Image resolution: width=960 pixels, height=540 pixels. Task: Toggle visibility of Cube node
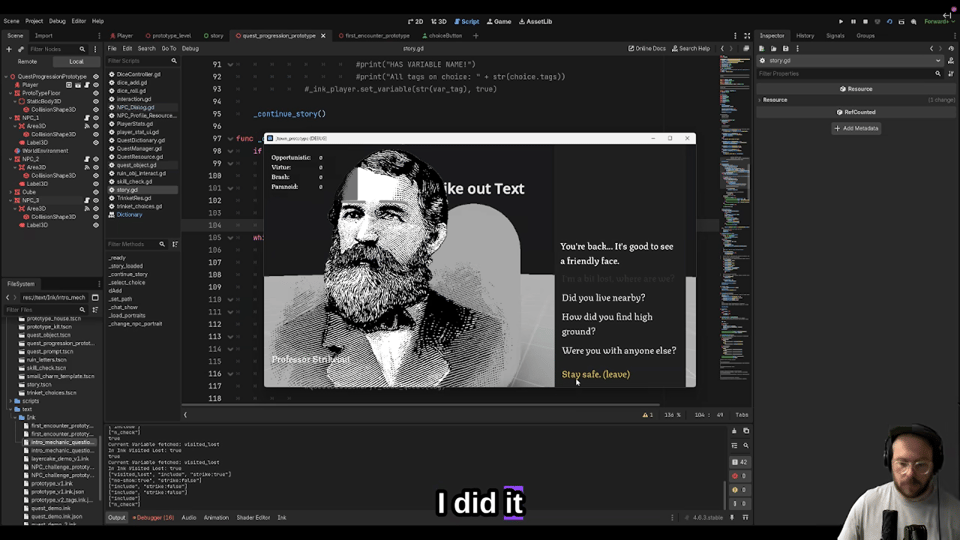coord(96,192)
